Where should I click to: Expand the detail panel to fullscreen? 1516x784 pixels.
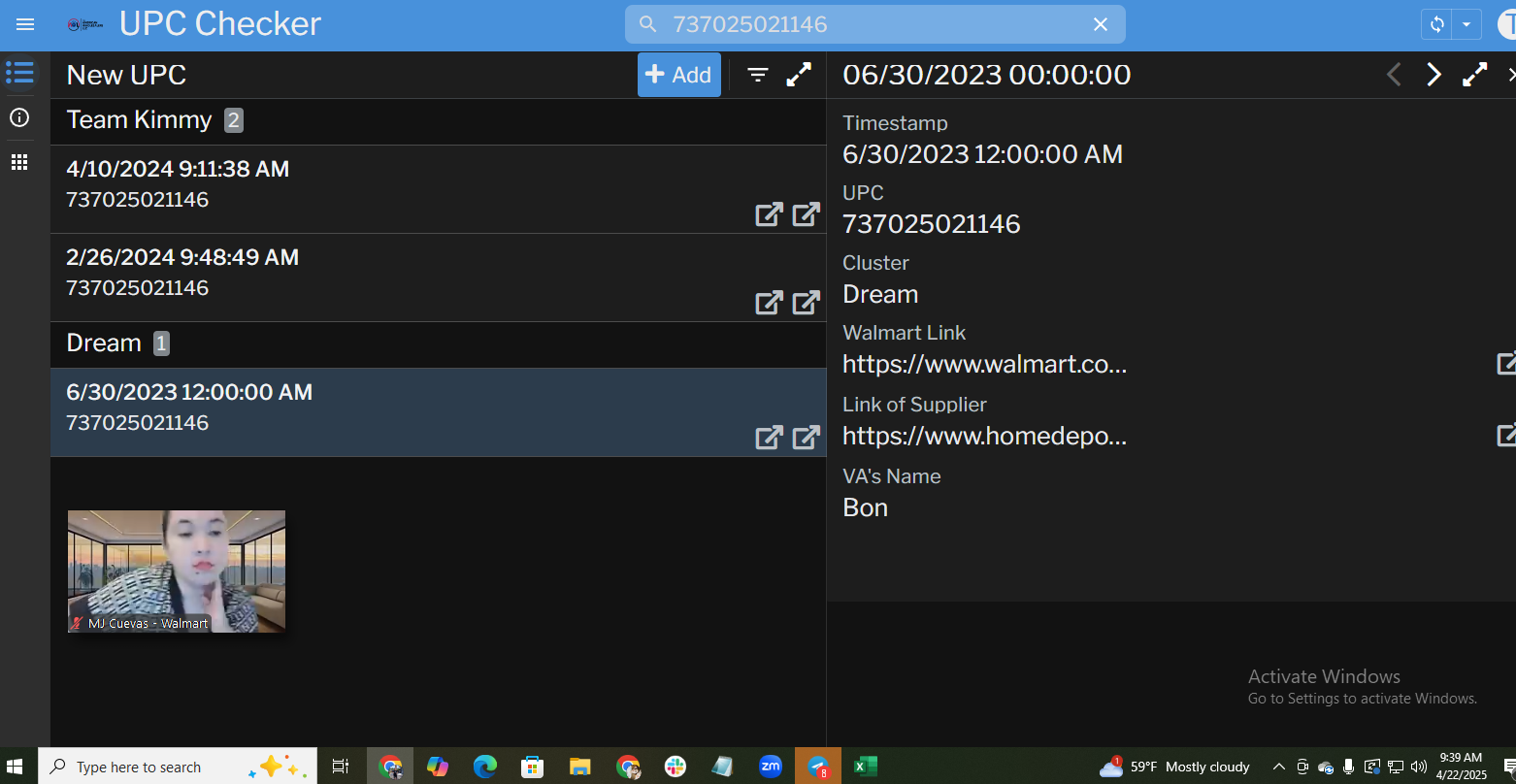pyautogui.click(x=1474, y=75)
